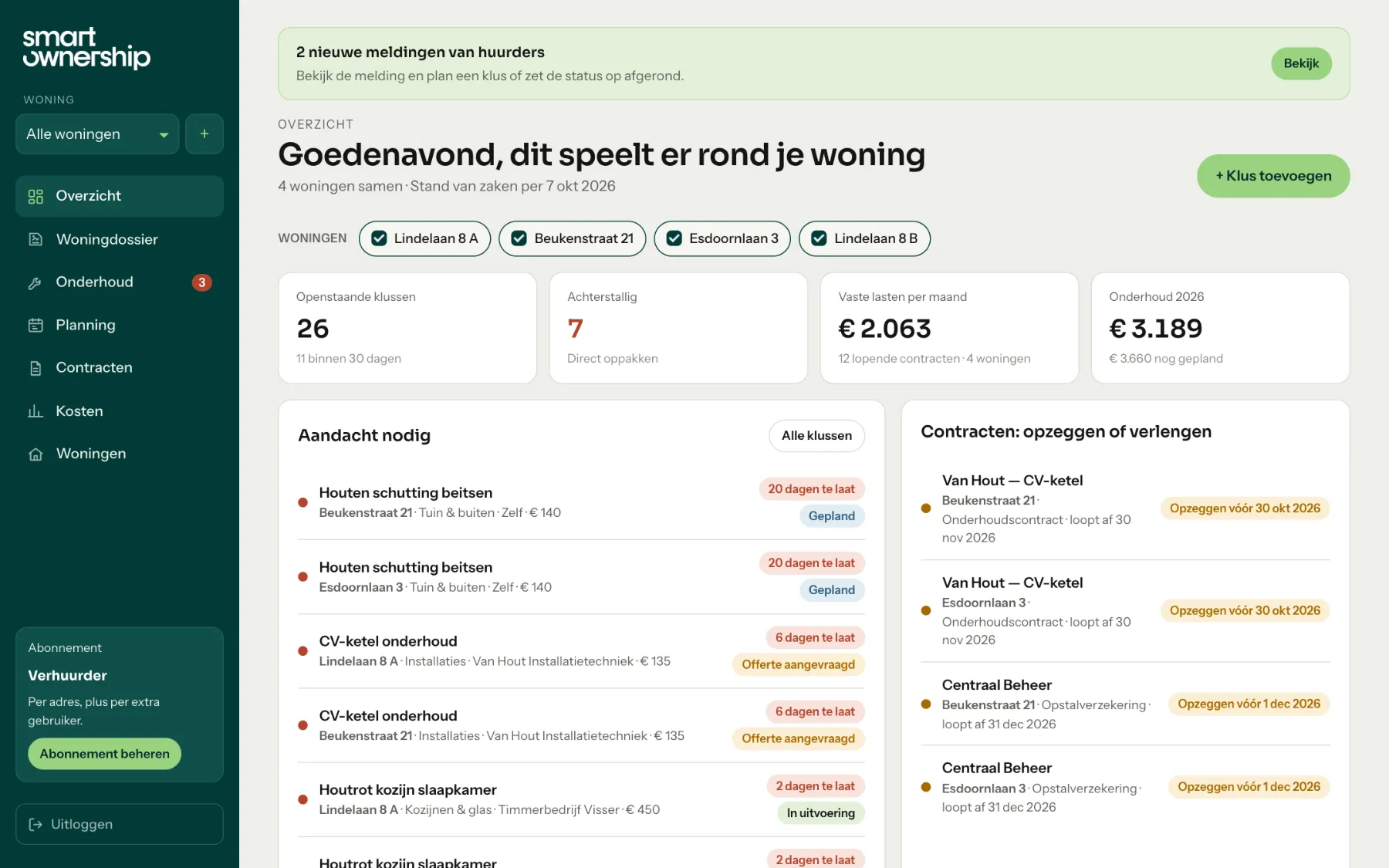
Task: Click the Uitloggen arrow icon
Action: [35, 824]
